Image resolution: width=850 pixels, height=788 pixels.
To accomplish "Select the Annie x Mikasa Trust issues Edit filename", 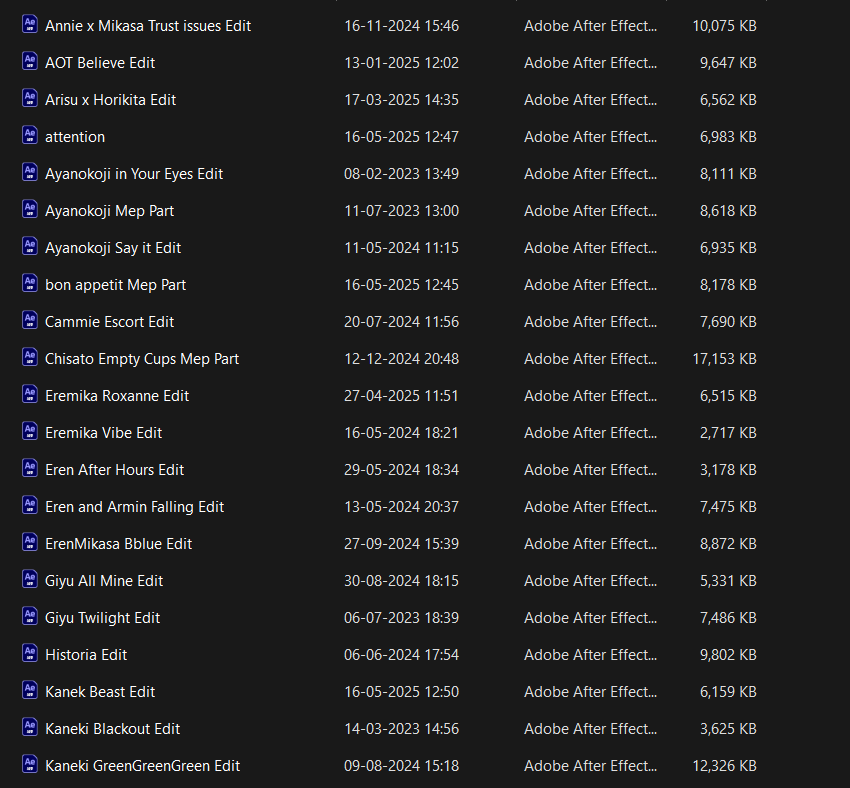I will click(x=148, y=25).
